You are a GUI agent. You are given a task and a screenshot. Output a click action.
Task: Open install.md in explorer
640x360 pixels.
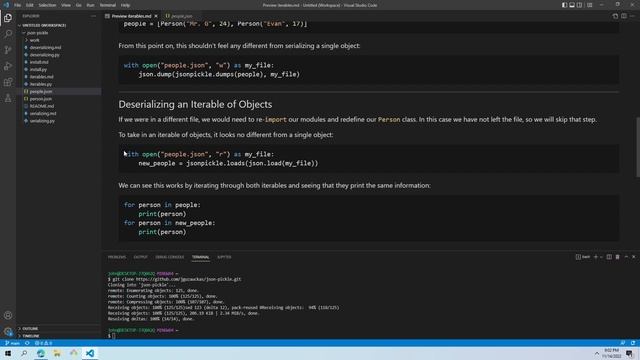[x=39, y=62]
